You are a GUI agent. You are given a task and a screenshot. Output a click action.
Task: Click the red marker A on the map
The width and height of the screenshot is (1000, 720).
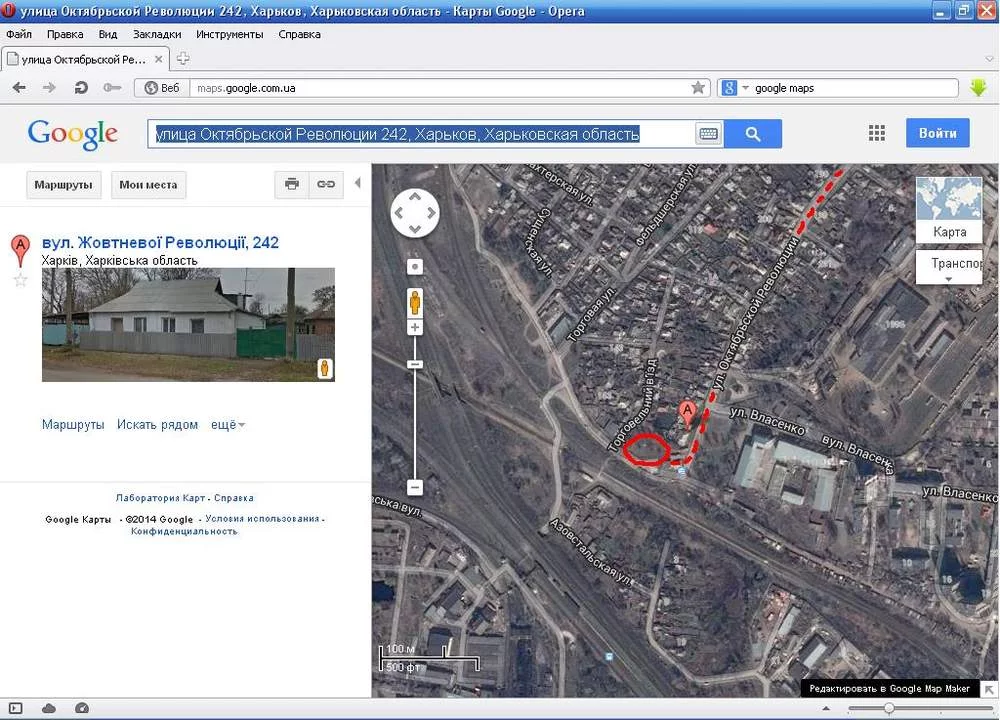(687, 415)
